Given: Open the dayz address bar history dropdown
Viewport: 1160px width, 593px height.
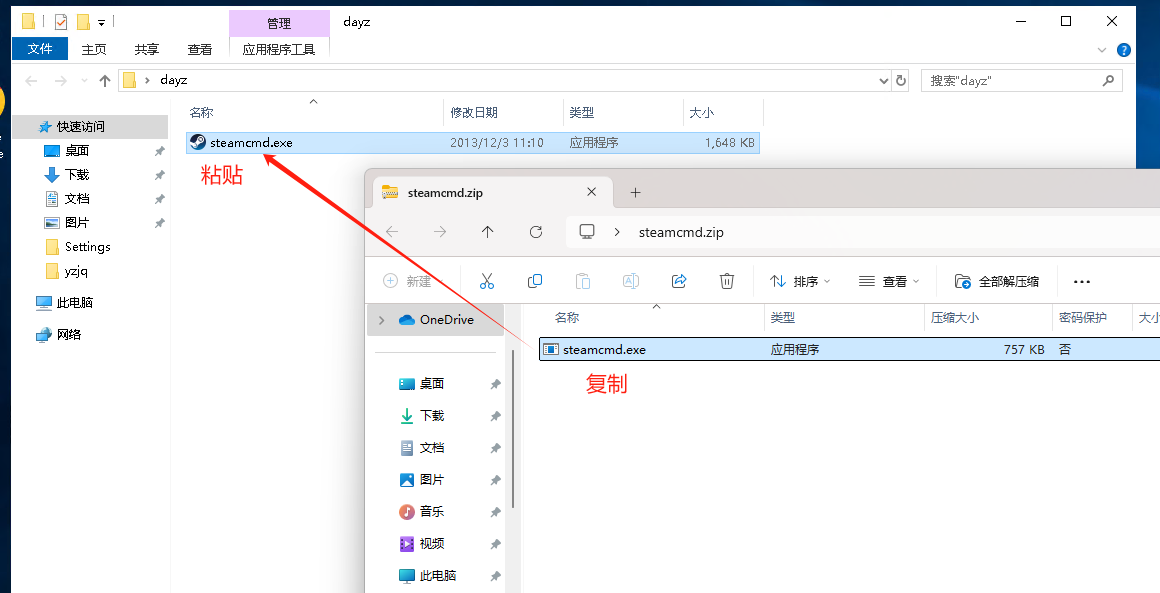Looking at the screenshot, I should click(x=883, y=81).
